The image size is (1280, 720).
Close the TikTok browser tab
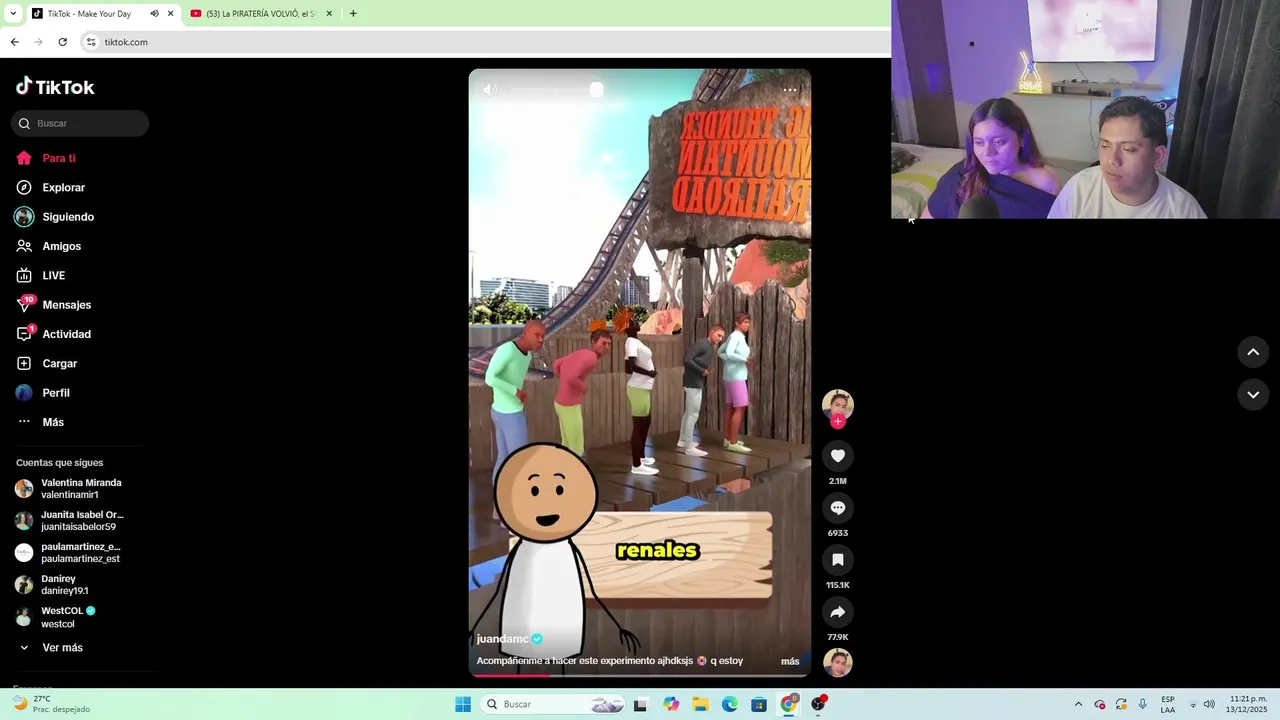[170, 14]
